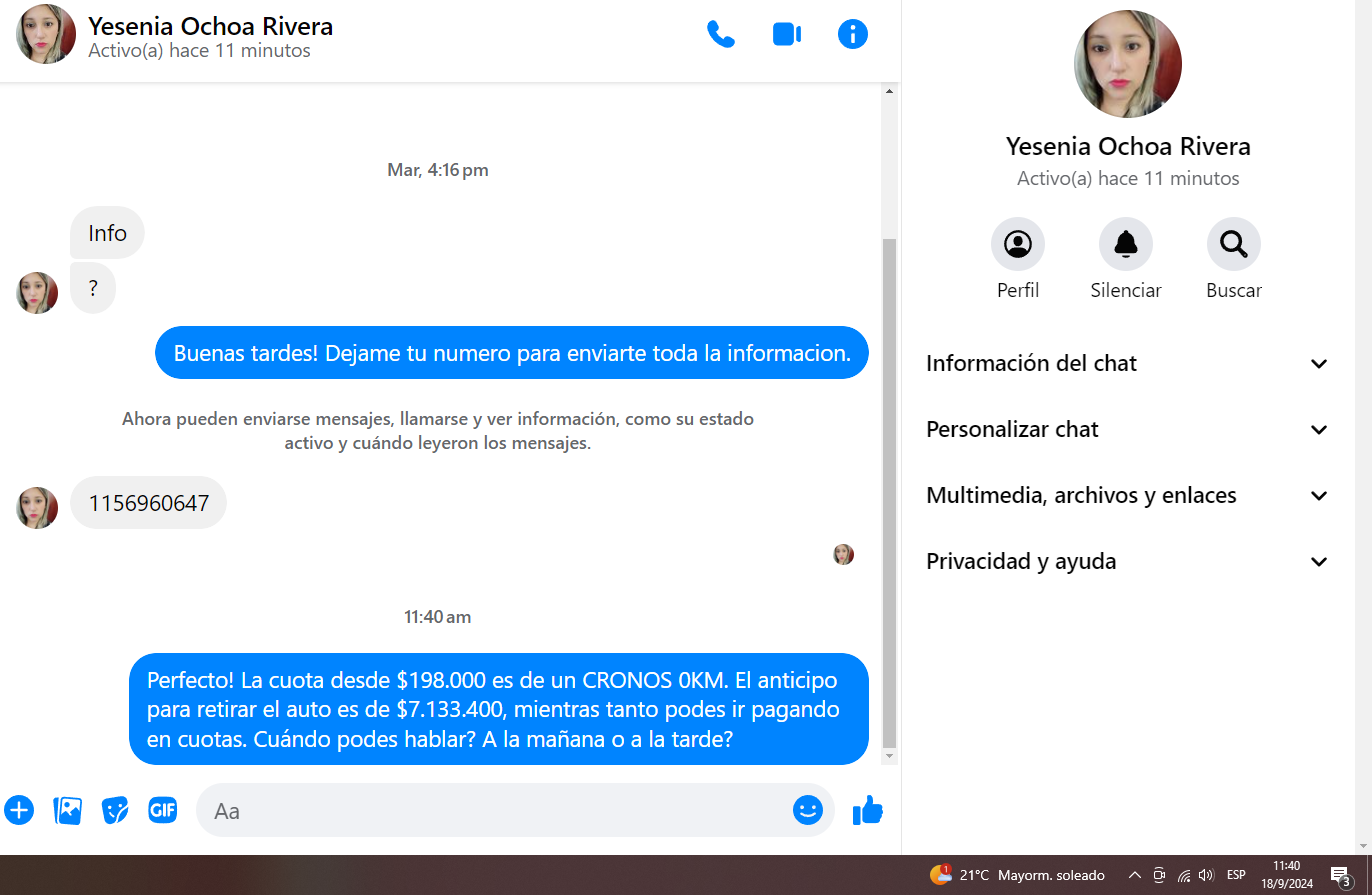Click the "?" message bubble
1372x895 pixels.
pos(93,288)
